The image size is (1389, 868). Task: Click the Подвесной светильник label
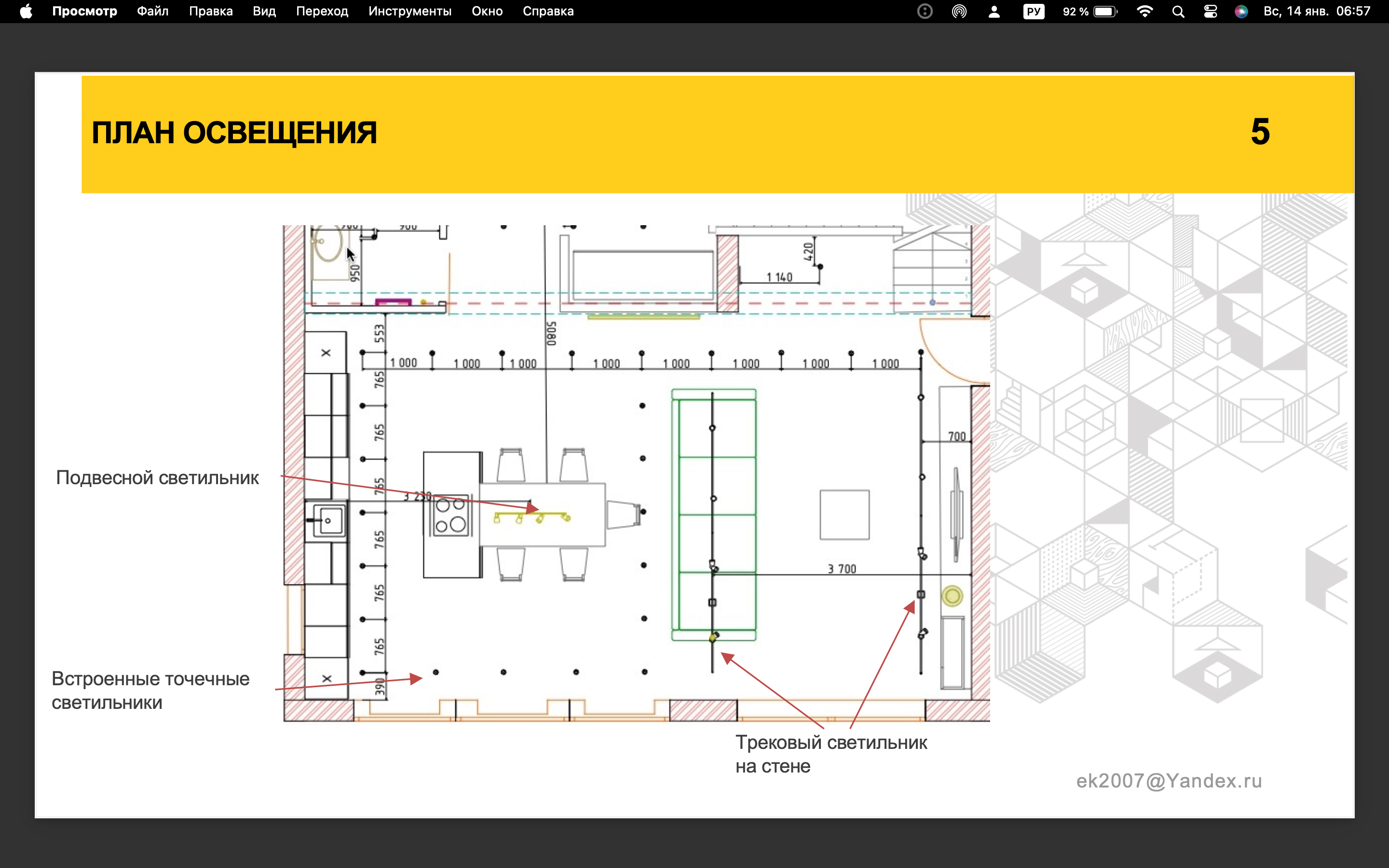(x=157, y=477)
